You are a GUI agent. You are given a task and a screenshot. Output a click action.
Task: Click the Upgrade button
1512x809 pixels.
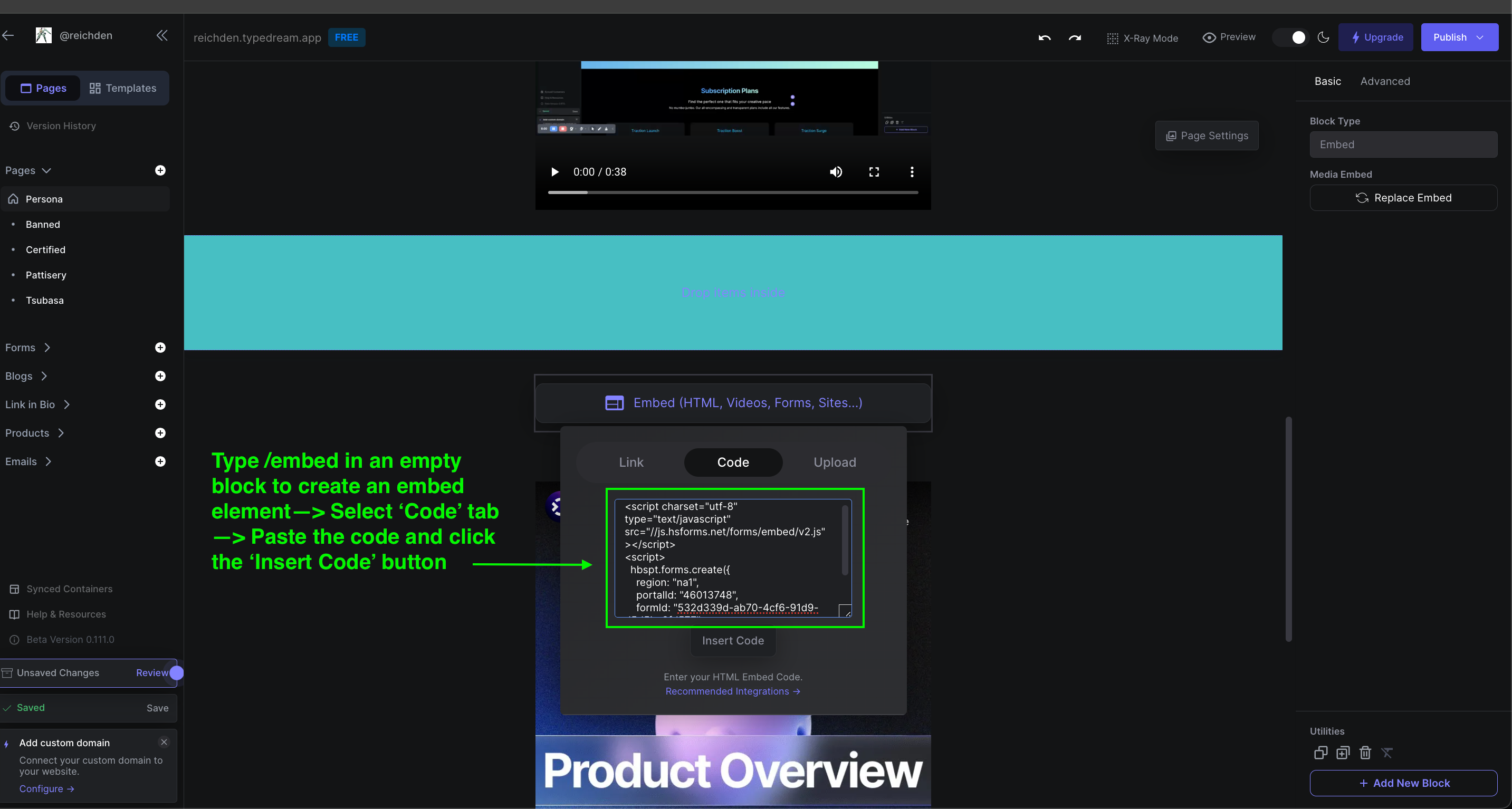coord(1376,37)
